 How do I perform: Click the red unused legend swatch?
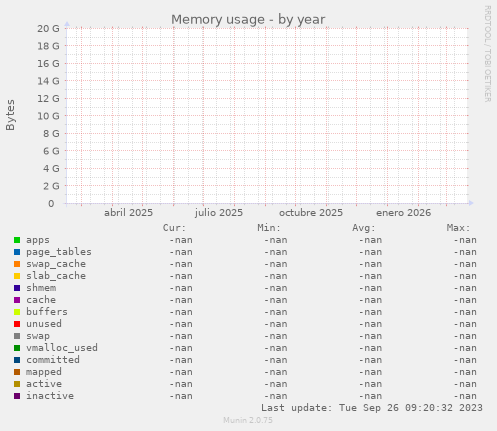pyautogui.click(x=17, y=324)
